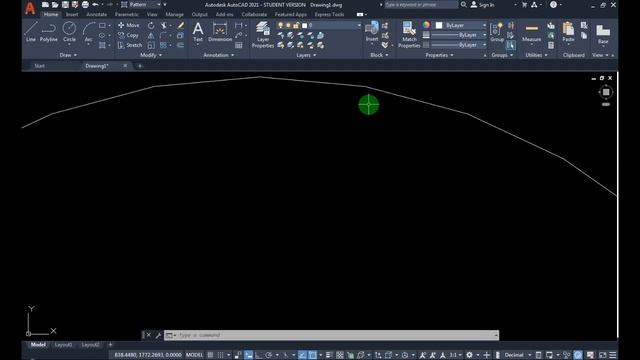
Task: Open Layer Properties manager
Action: (x=263, y=35)
